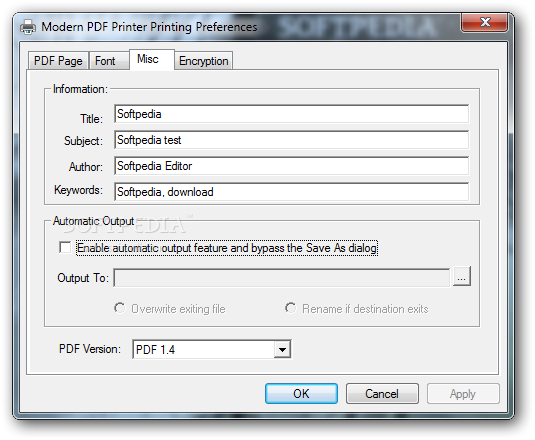Click the 'Automatic Output' group label
535x440 pixels.
pyautogui.click(x=93, y=221)
